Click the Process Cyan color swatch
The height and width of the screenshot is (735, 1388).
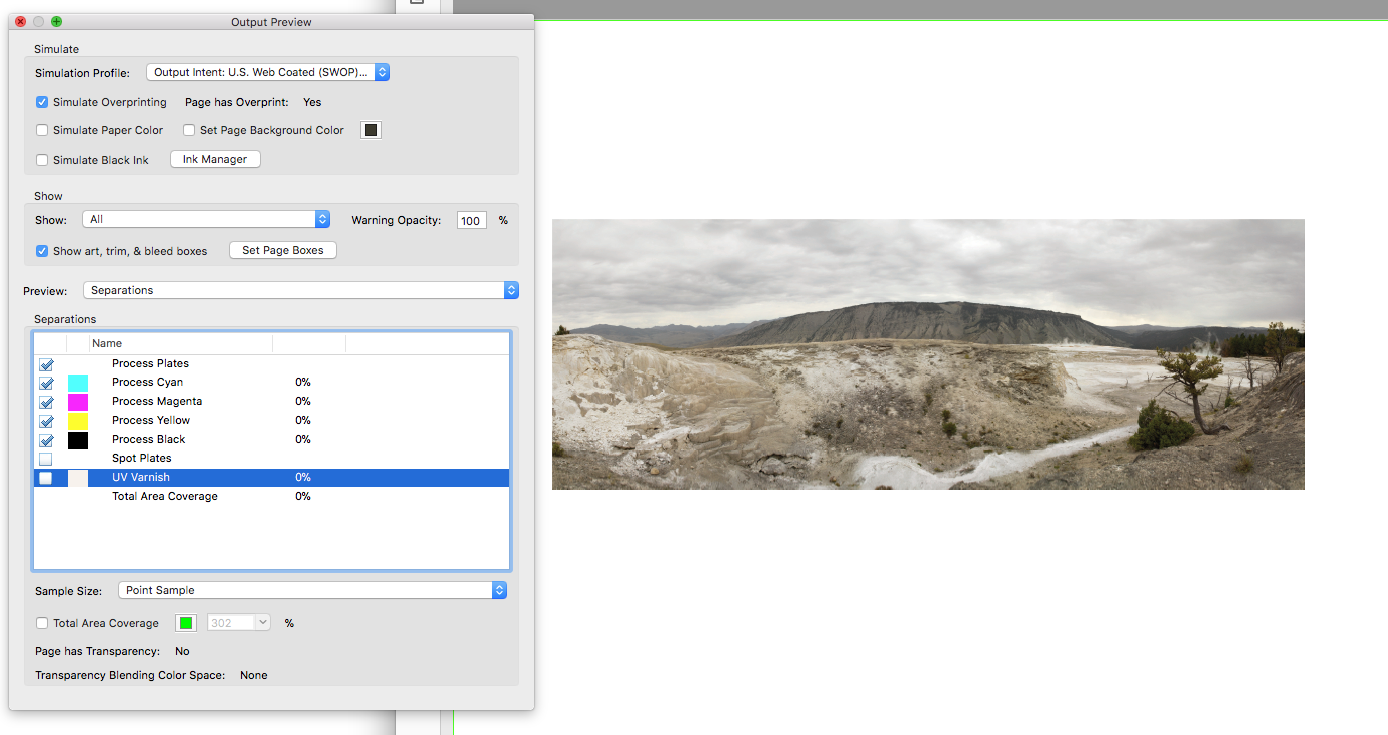78,383
